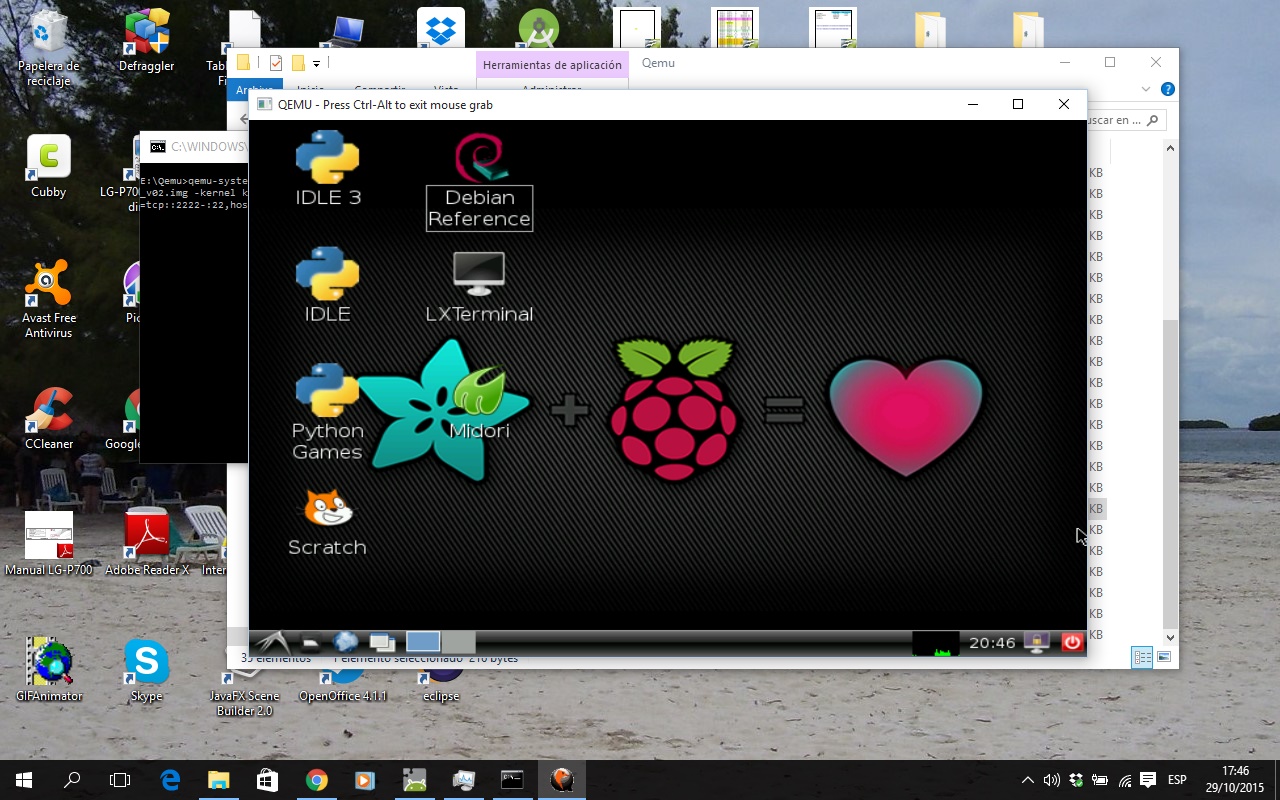This screenshot has width=1280, height=800.
Task: Show hidden icons in the Windows system tray
Action: tap(1027, 779)
